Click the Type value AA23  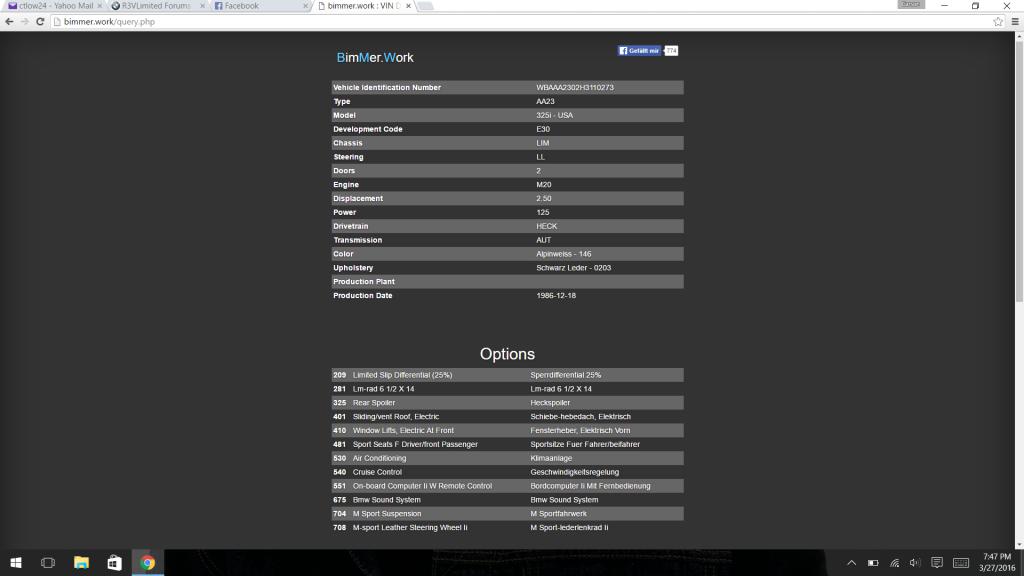(545, 101)
